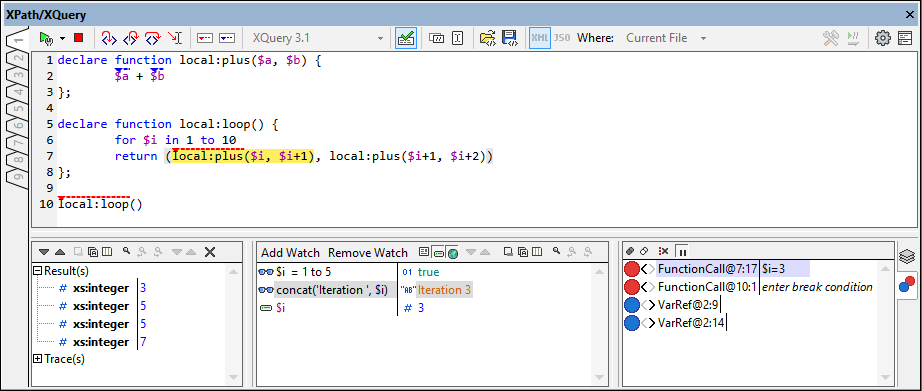922x391 pixels.
Task: Toggle the validate expression checkmark button
Action: (x=406, y=38)
